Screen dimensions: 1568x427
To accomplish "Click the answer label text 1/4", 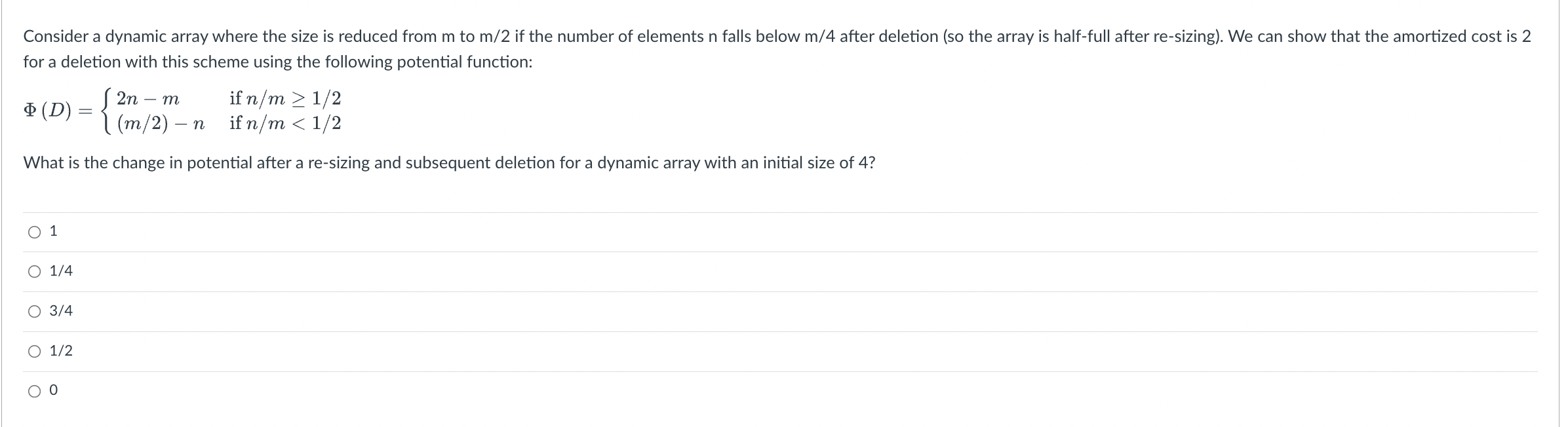I will [x=61, y=271].
